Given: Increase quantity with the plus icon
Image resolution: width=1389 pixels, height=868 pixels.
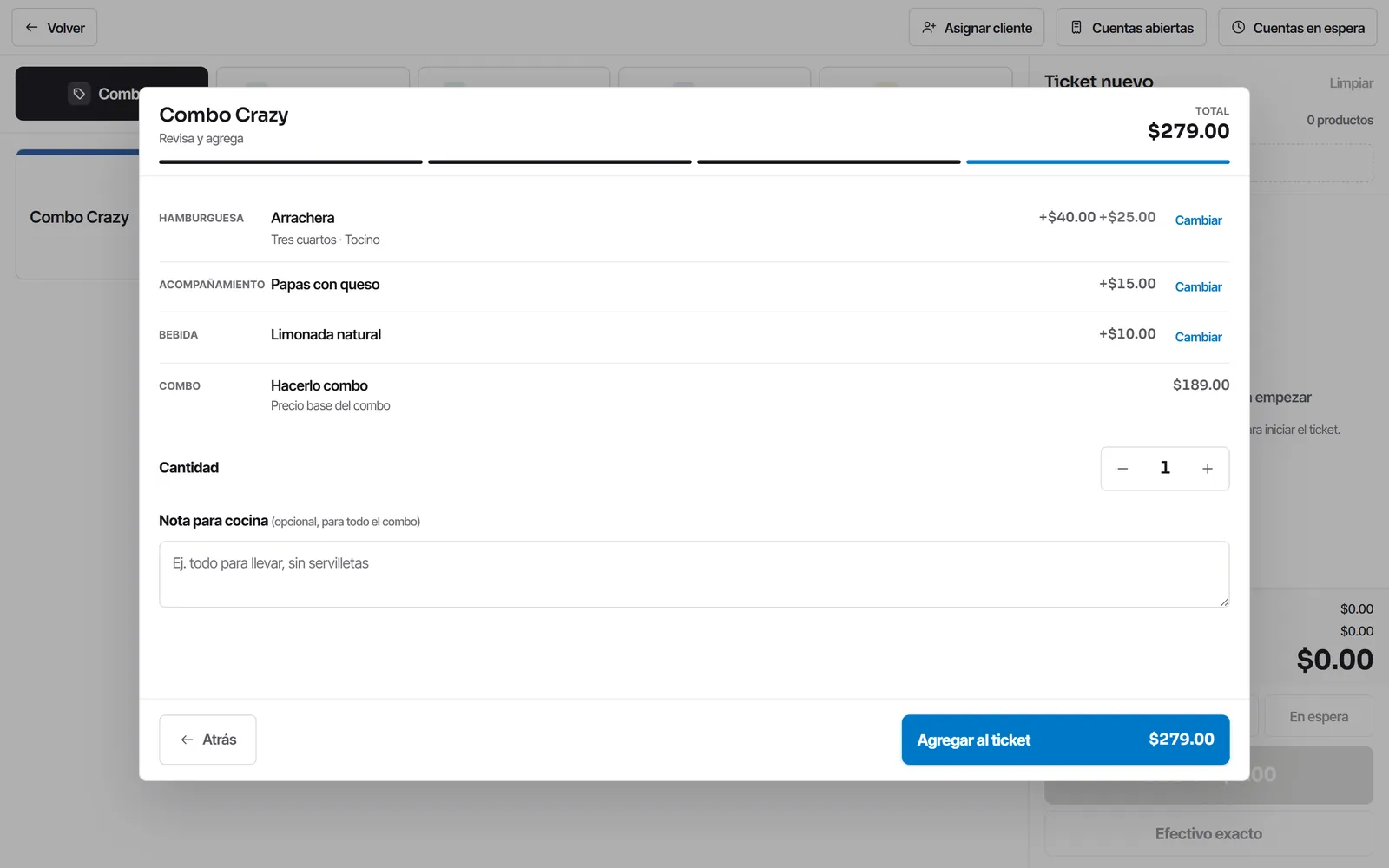Looking at the screenshot, I should click(1208, 469).
